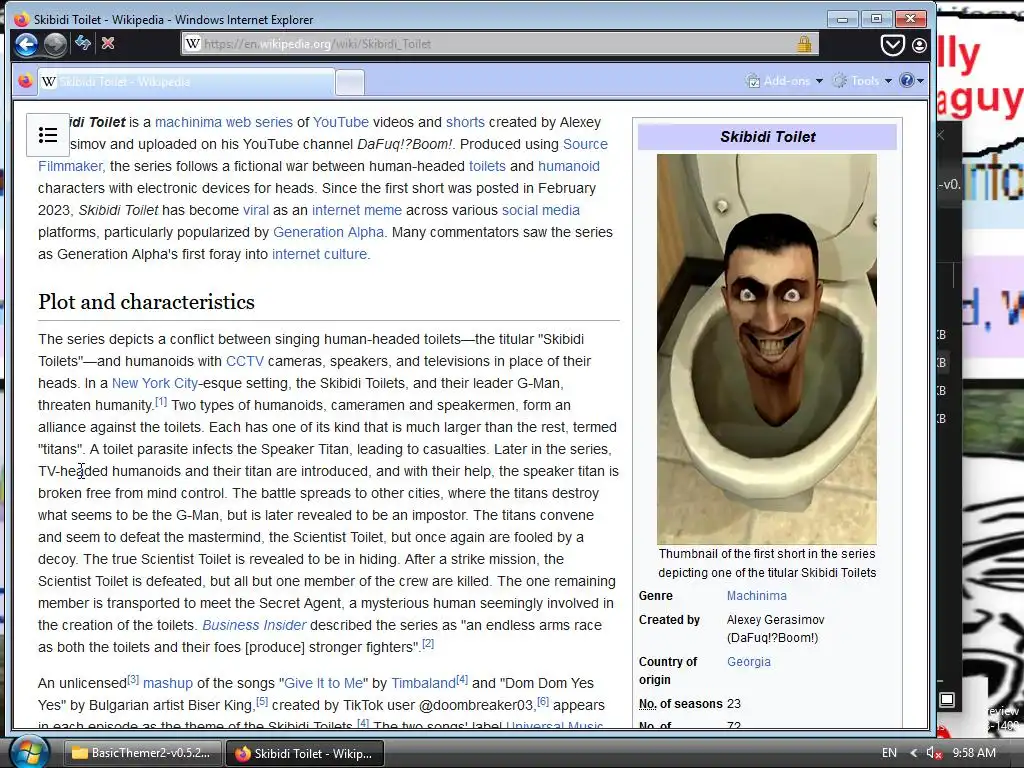
Task: Open a new blank tab button
Action: point(350,82)
